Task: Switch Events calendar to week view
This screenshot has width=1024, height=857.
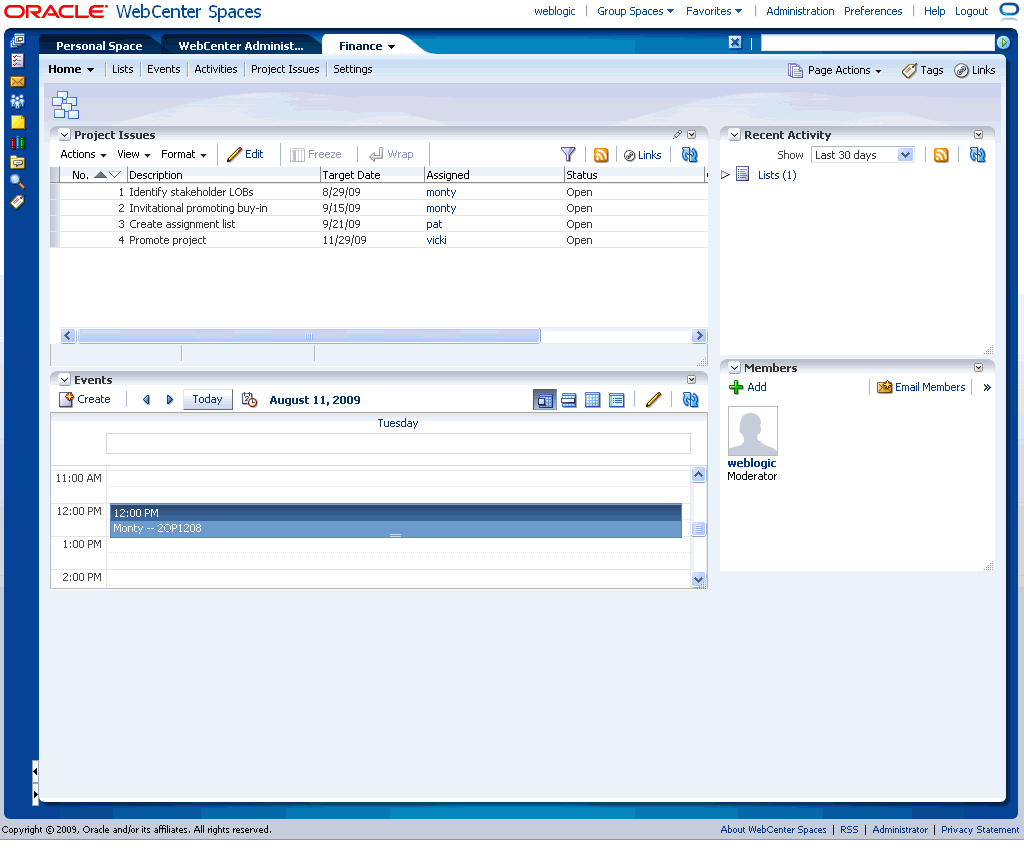Action: 569,400
